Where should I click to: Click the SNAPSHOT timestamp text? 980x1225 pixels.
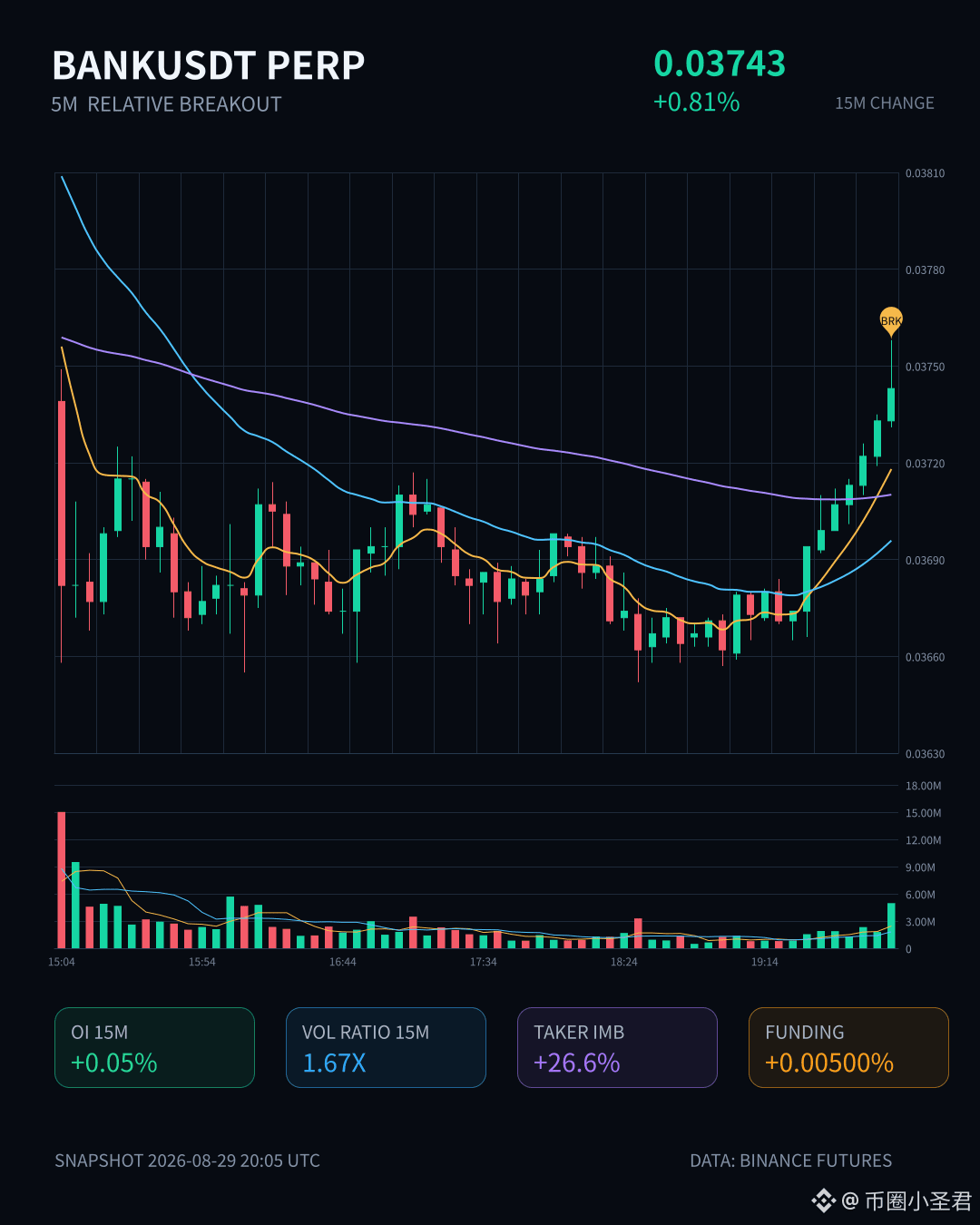(x=187, y=1161)
